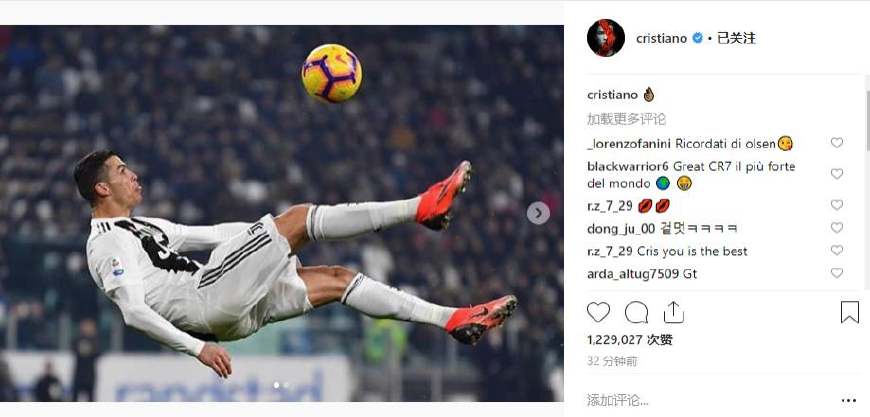Screen dimensions: 870x417
Task: Open blackwarrior6's profile from comment
Action: [x=628, y=167]
